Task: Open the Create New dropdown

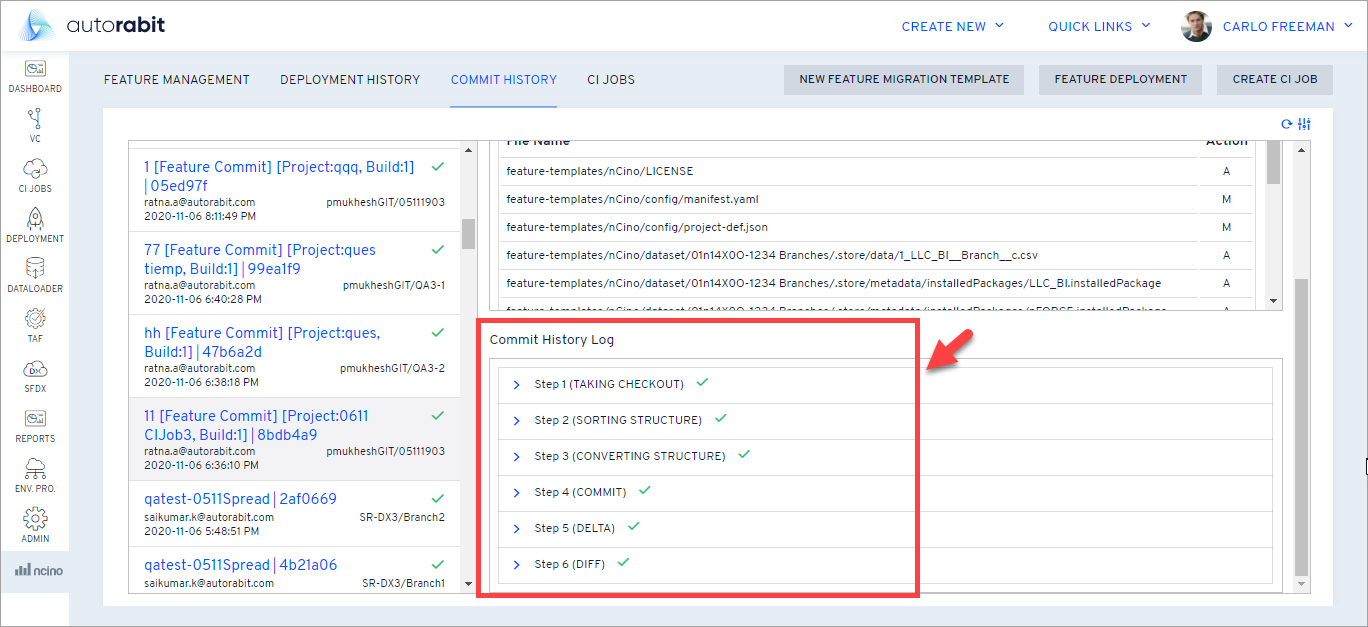Action: pos(952,27)
